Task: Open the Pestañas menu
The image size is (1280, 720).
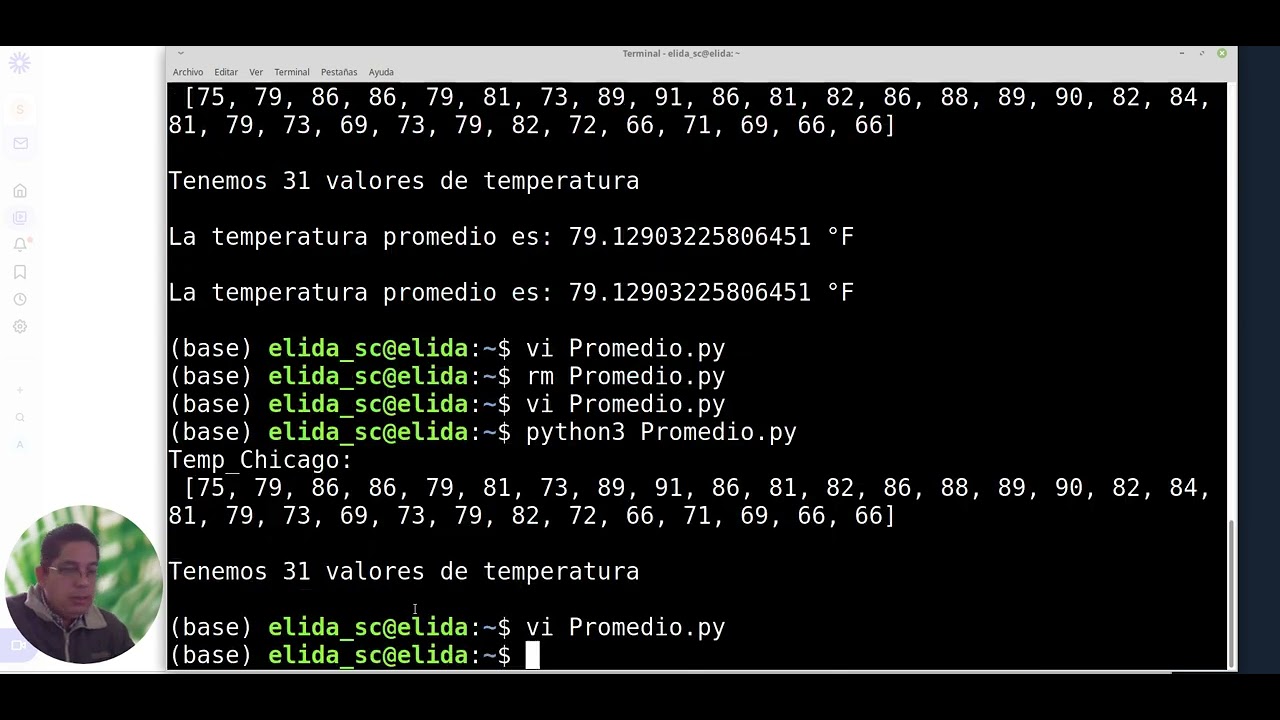Action: tap(339, 72)
